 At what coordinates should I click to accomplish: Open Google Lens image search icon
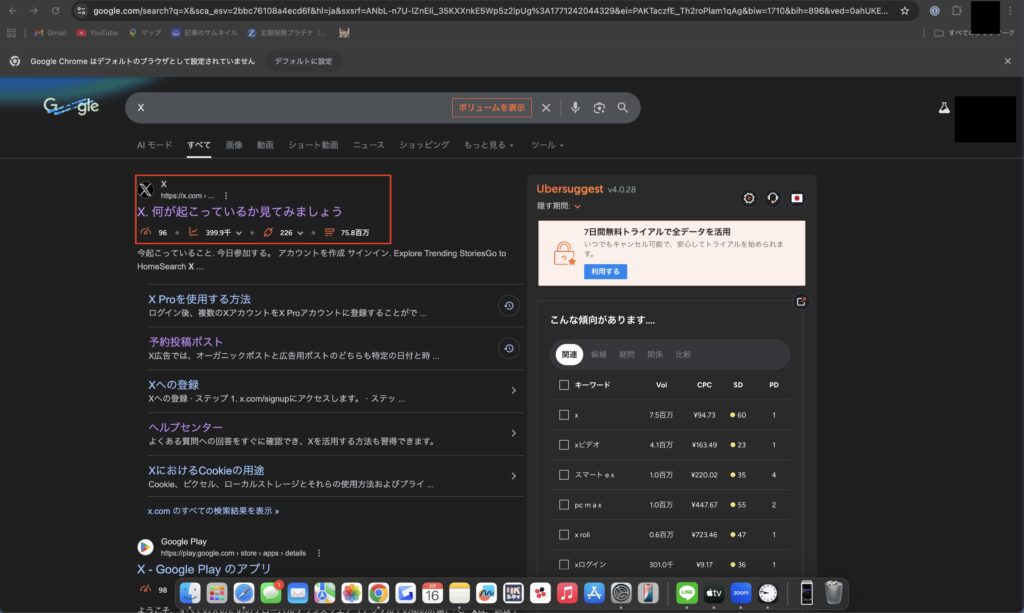(599, 107)
